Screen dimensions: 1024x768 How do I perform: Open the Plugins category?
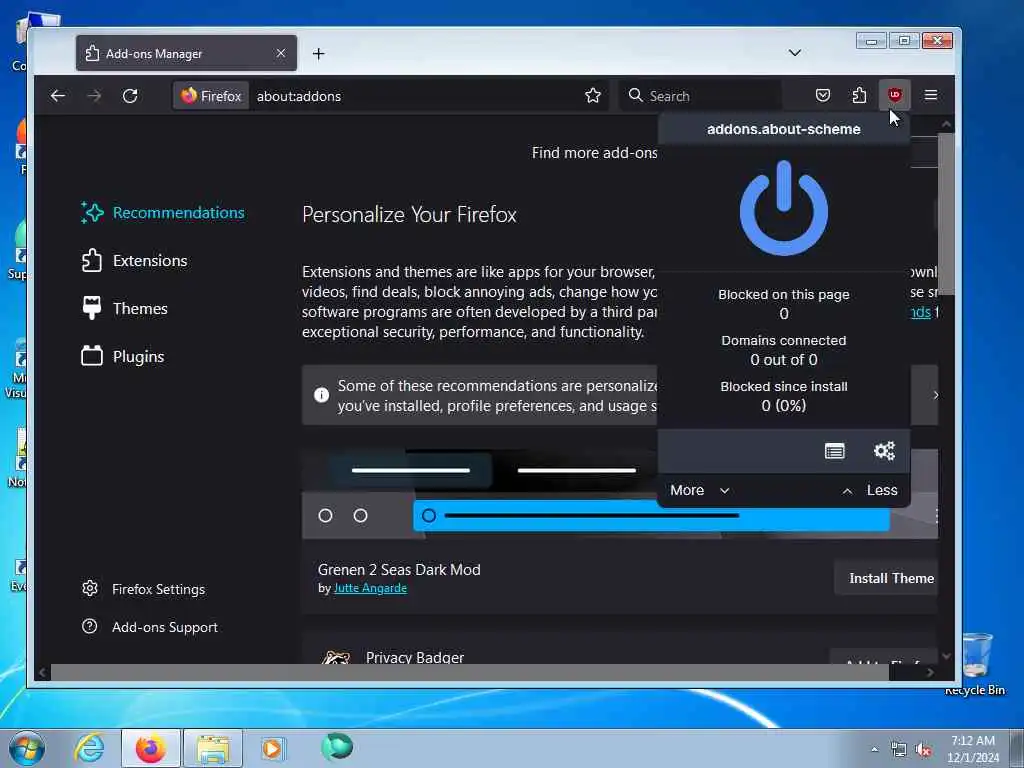123,356
